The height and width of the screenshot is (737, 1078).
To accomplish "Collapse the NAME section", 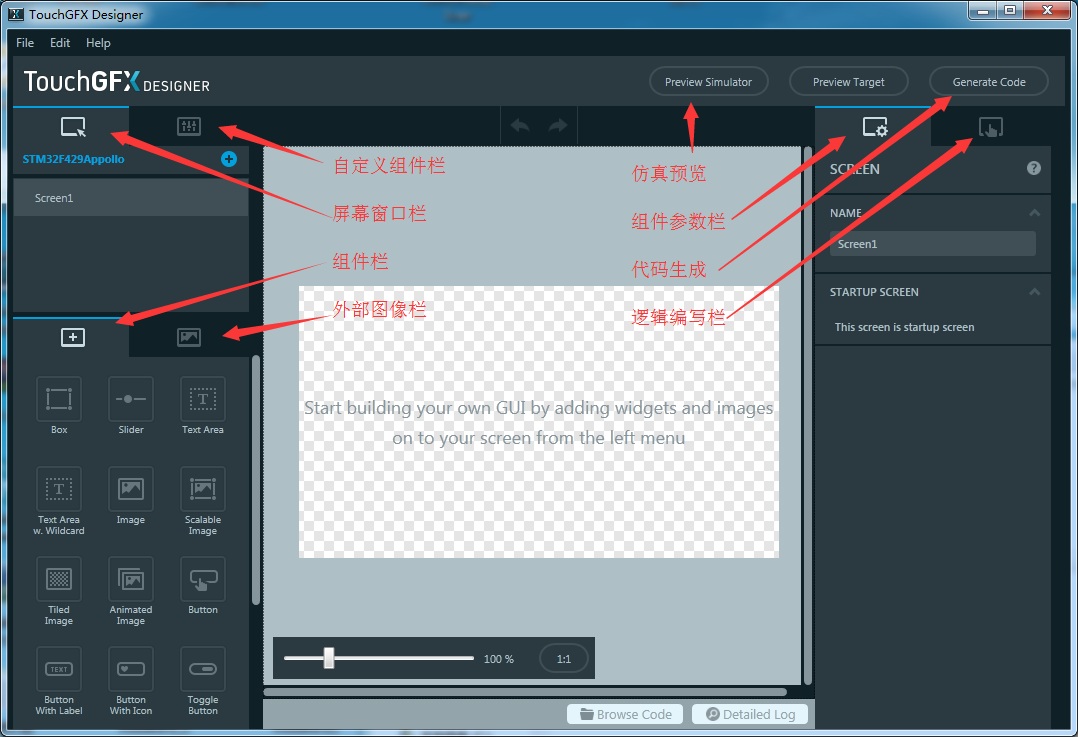I will tap(1034, 212).
